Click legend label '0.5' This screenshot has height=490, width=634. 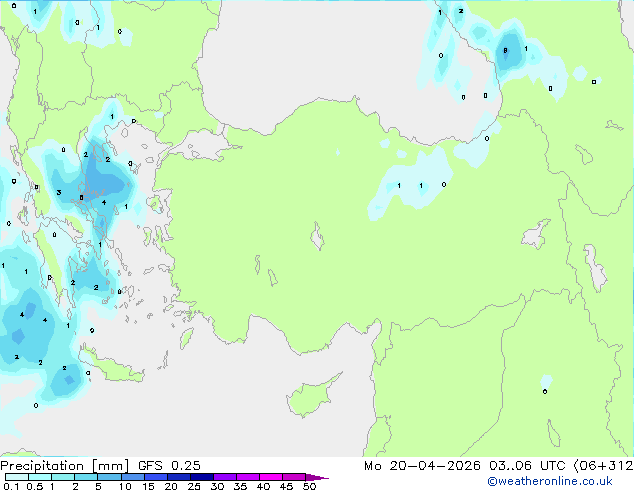(35, 486)
